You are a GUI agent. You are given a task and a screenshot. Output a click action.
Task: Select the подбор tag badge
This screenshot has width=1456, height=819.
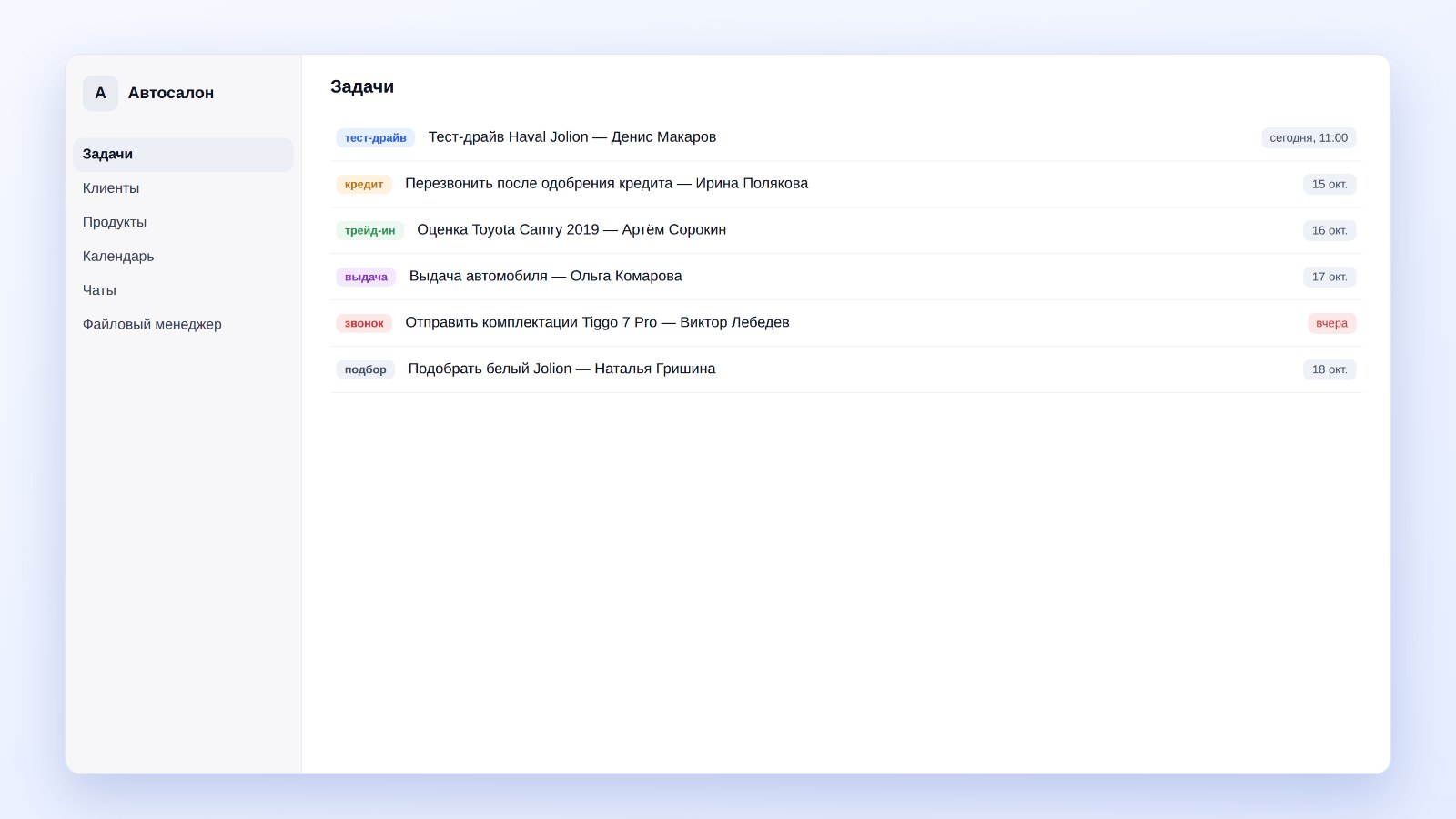click(x=365, y=369)
